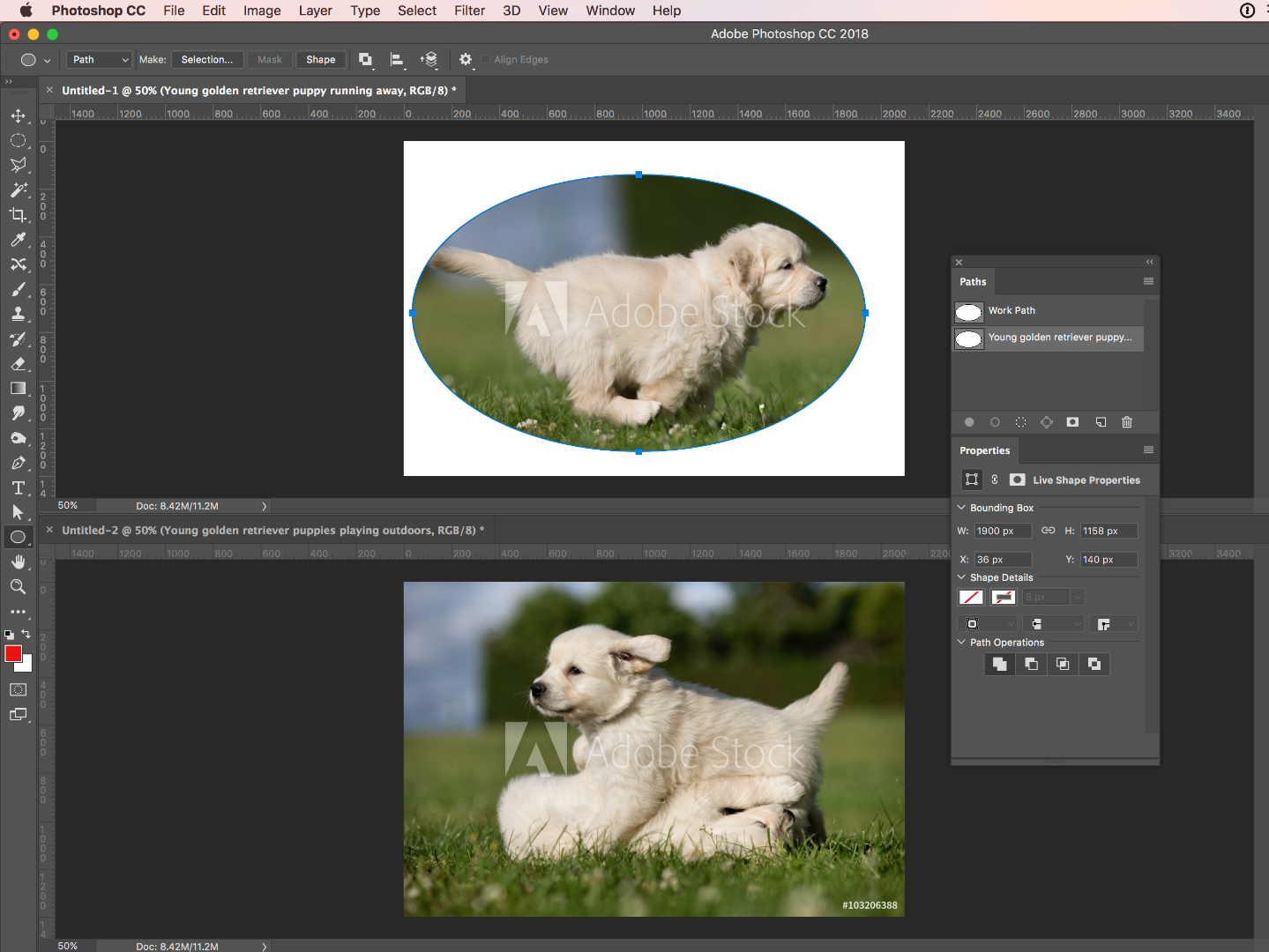
Task: Select the Brush tool
Action: point(18,289)
